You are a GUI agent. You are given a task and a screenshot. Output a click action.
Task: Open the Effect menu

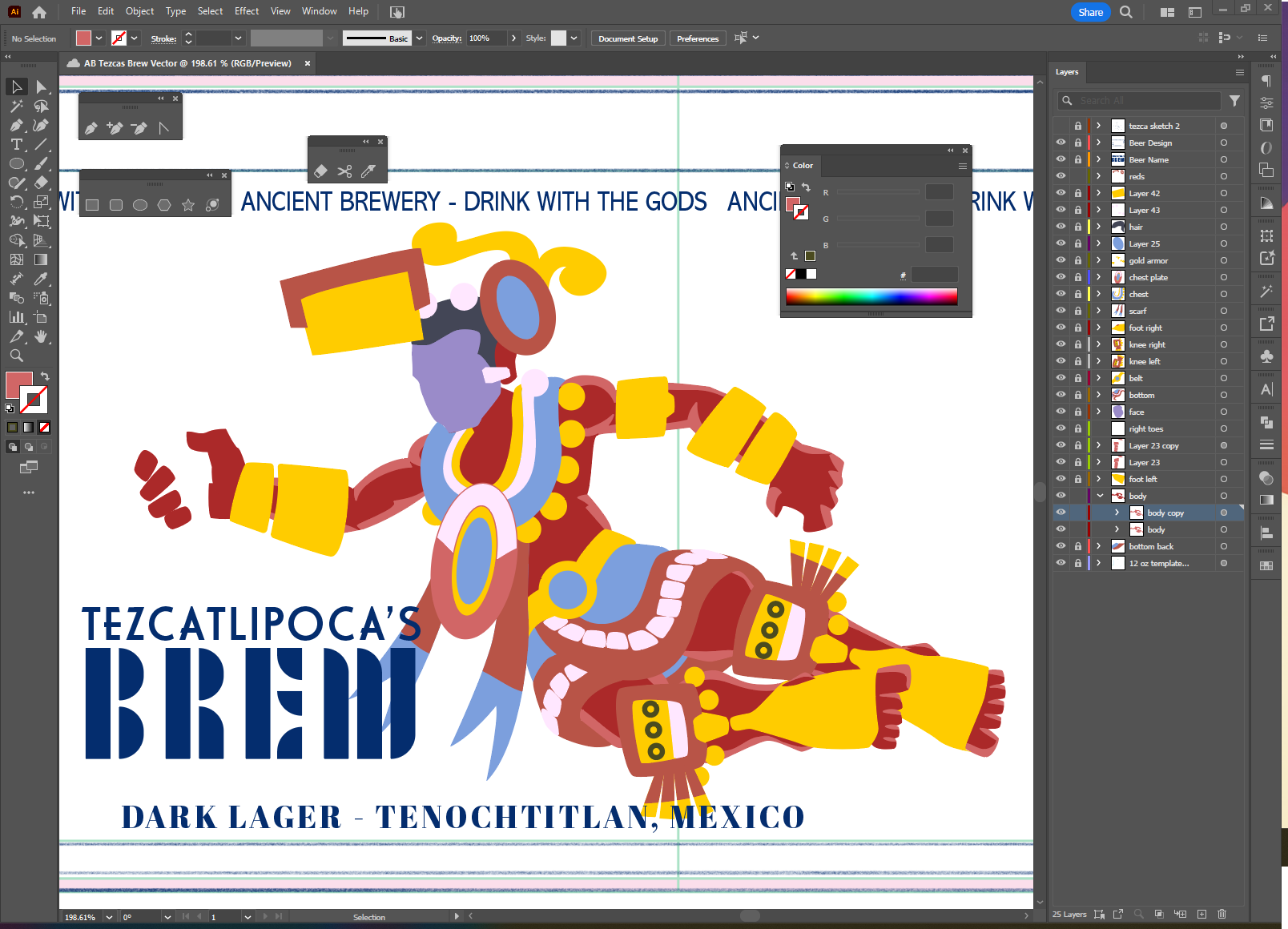tap(246, 11)
